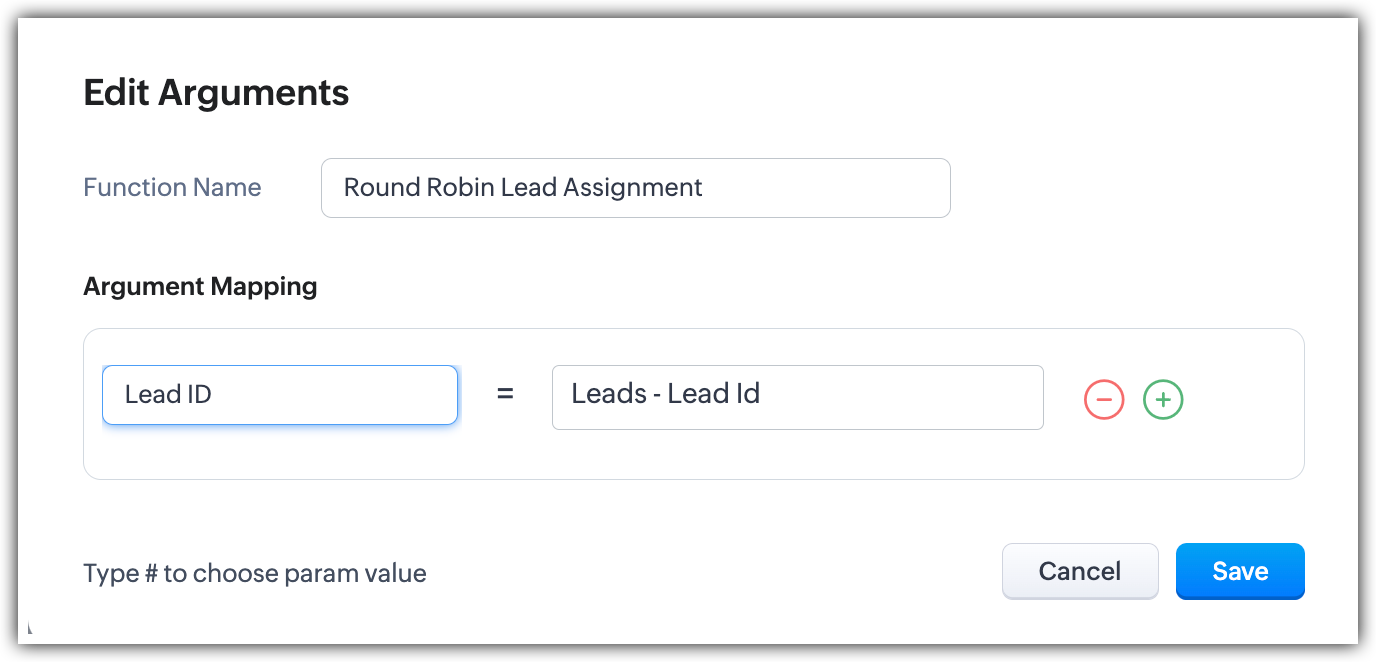The image size is (1376, 662).
Task: Insert another mapping using the plus icon
Action: coord(1163,399)
